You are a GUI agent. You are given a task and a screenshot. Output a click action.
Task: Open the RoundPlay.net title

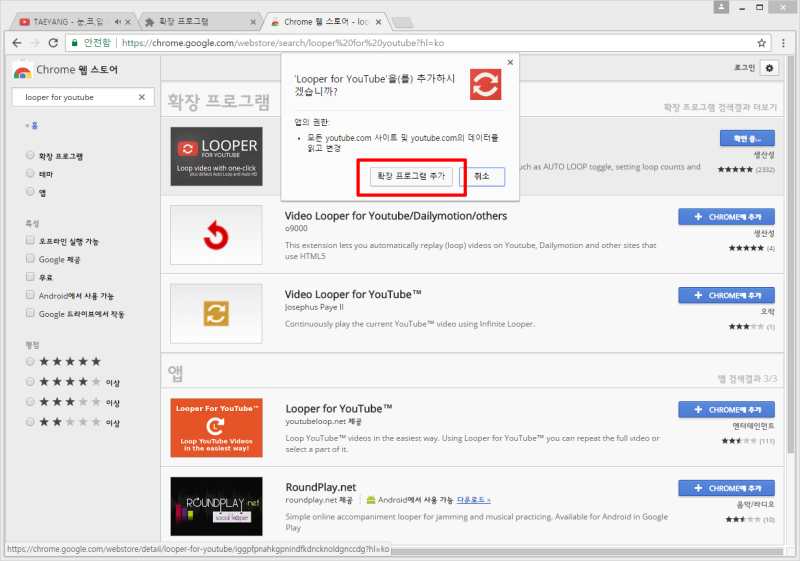[x=321, y=487]
